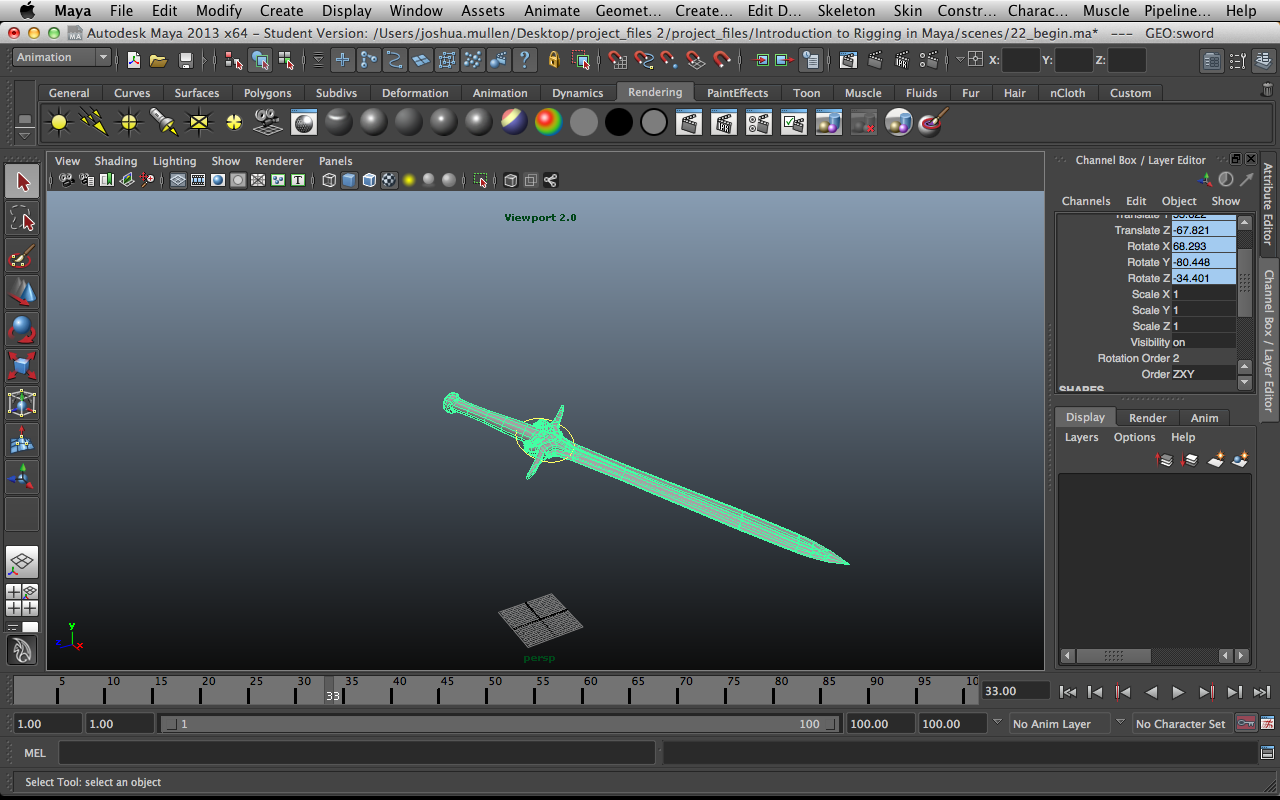Open the 3D Paint tool shelf icon
Viewport: 1280px width, 800px height.
point(933,123)
